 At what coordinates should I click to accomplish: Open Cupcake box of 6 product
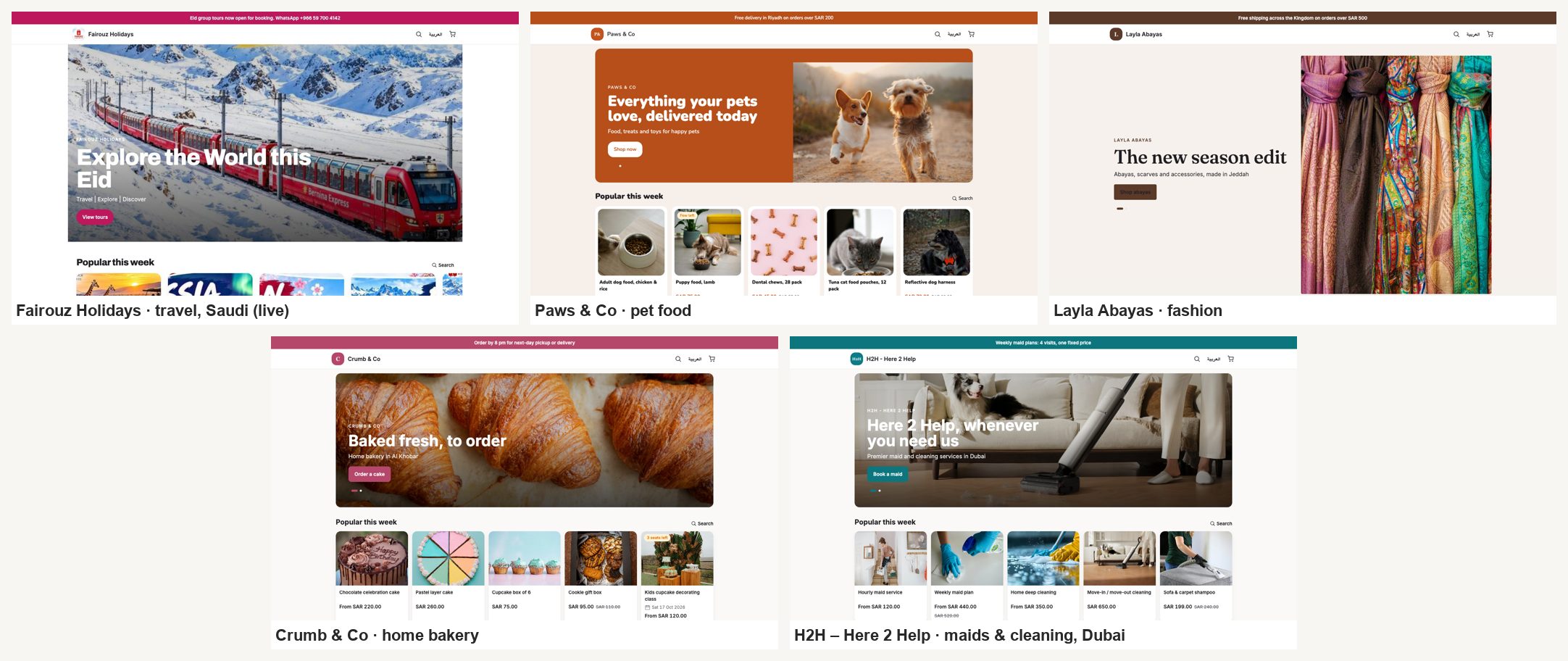(525, 575)
